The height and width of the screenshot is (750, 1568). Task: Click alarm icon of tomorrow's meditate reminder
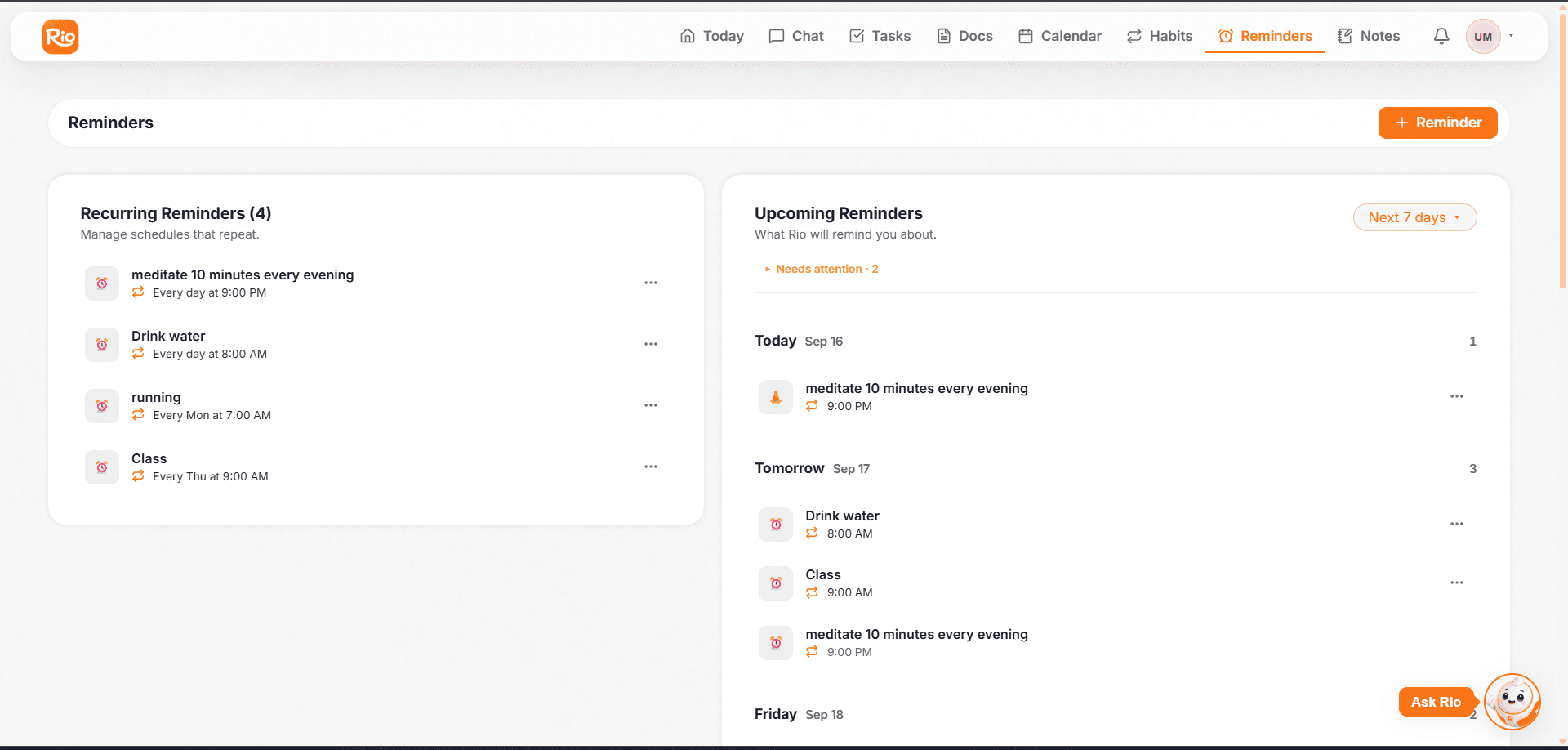[x=776, y=643]
